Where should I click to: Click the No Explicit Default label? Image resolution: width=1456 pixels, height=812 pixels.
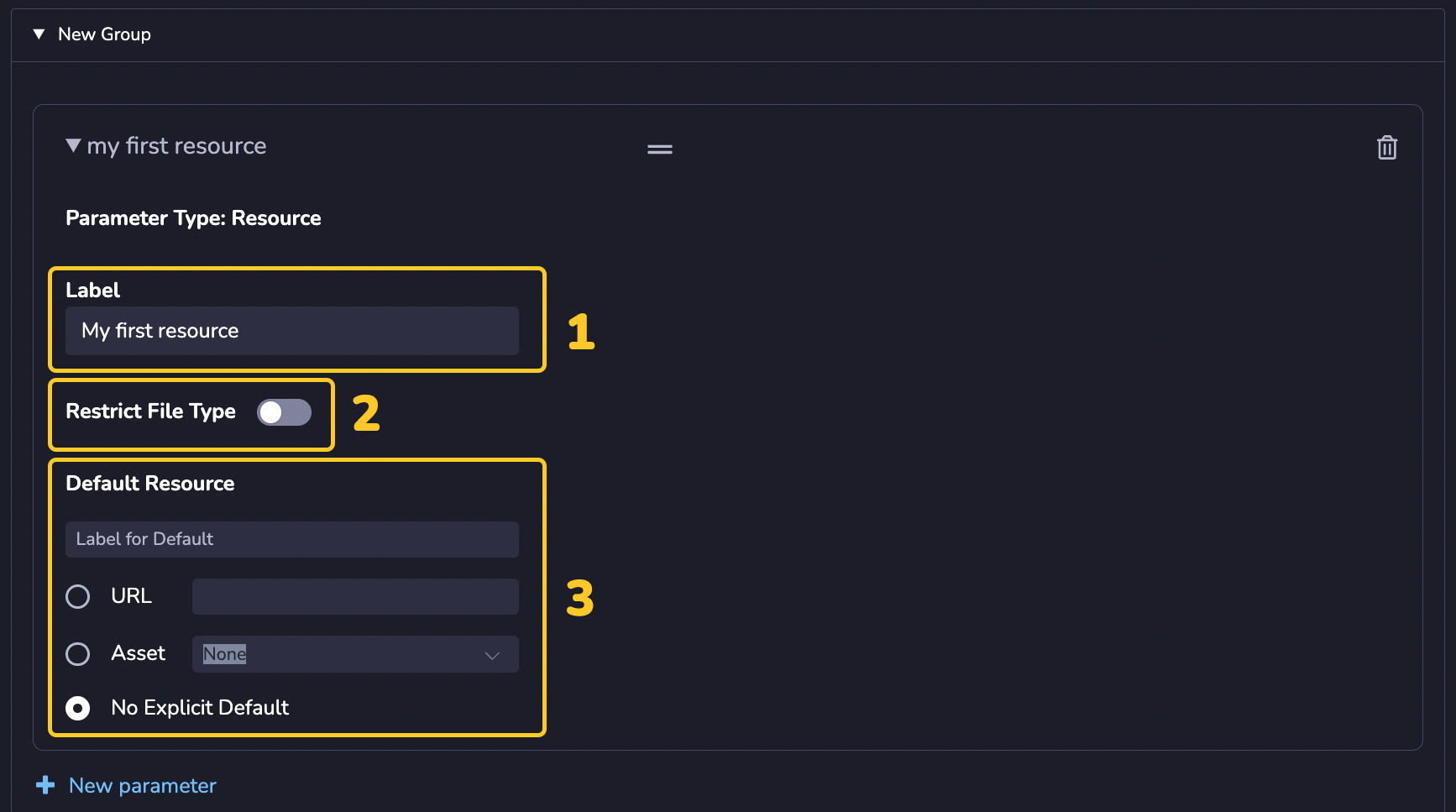[x=200, y=708]
